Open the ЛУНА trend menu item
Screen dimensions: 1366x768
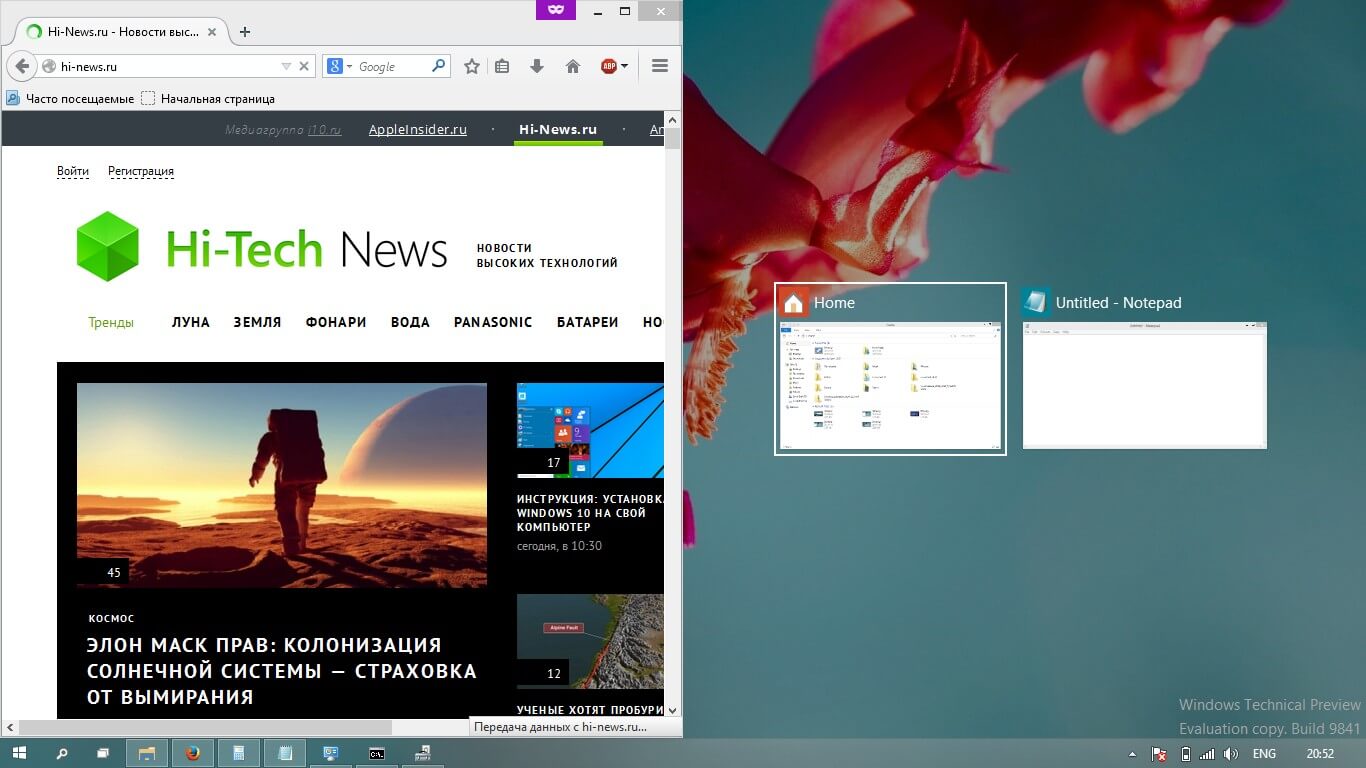tap(190, 322)
